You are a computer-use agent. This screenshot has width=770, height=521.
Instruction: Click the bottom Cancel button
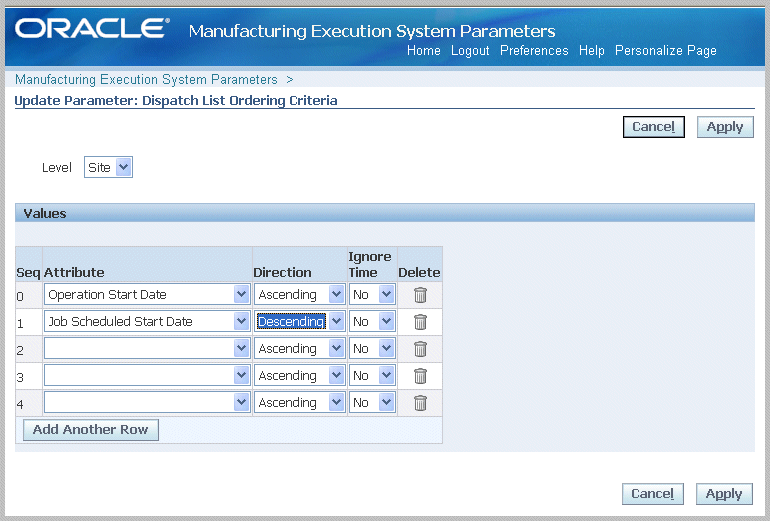[x=653, y=494]
